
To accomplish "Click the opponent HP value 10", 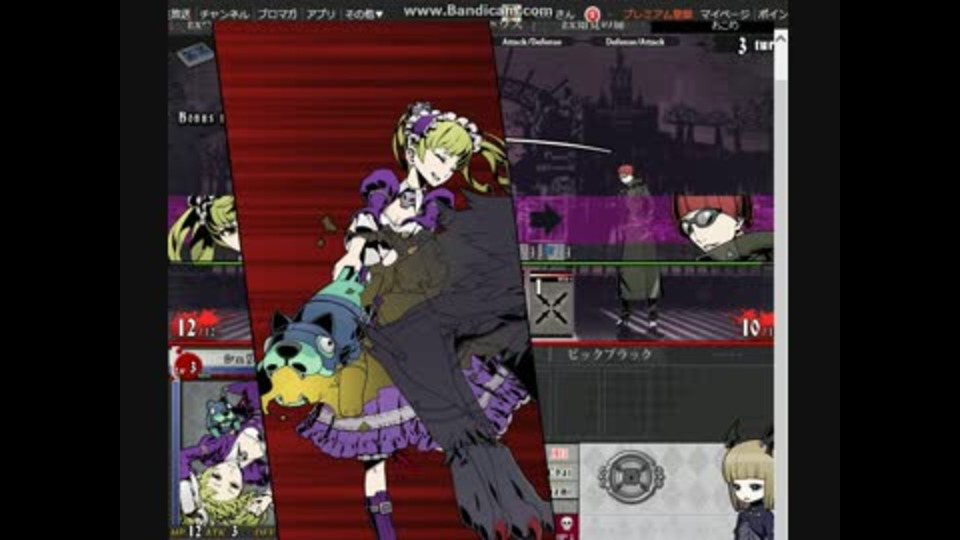I will 751,328.
